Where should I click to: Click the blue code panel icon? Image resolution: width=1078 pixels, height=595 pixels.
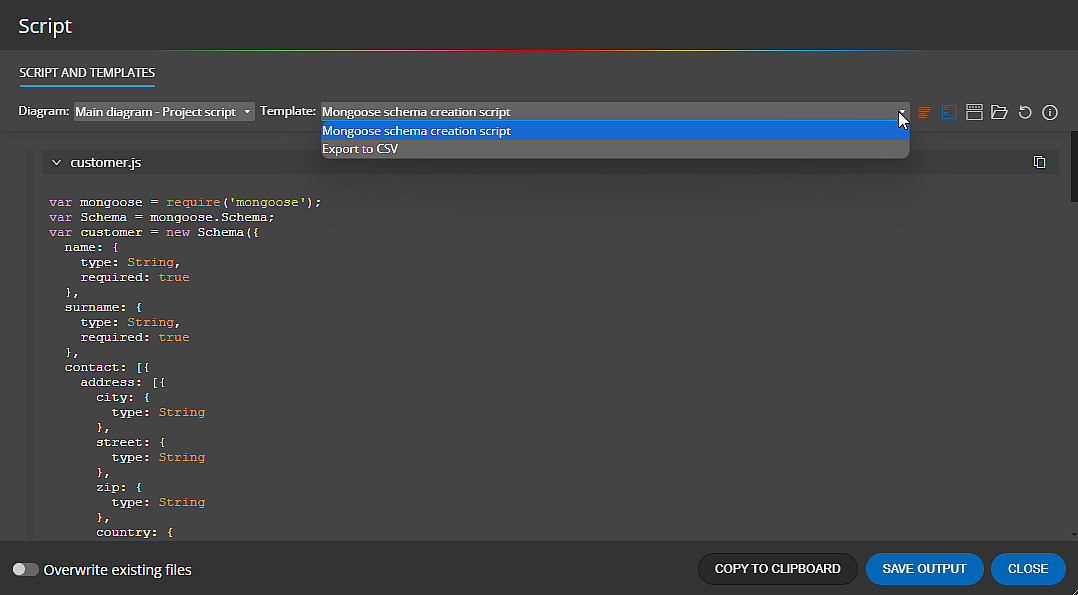(x=949, y=112)
